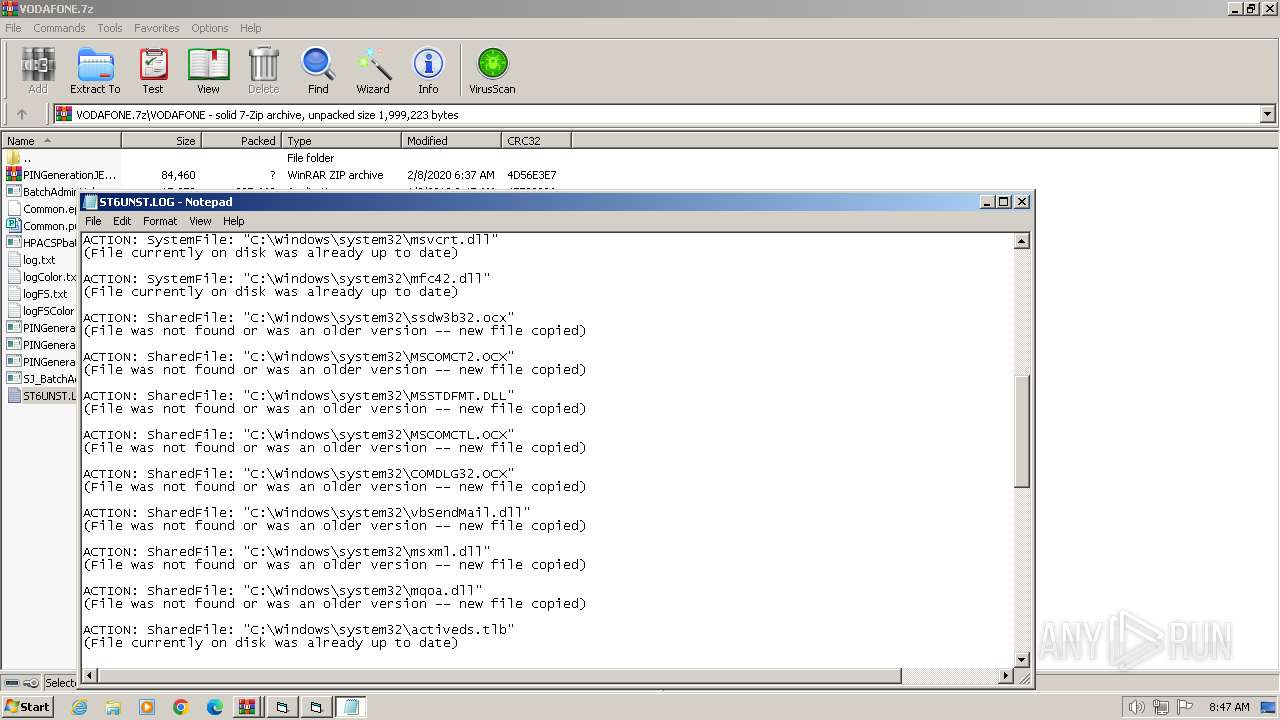This screenshot has height=720, width=1280.
Task: Launch Google Chrome from taskbar
Action: coord(181,707)
